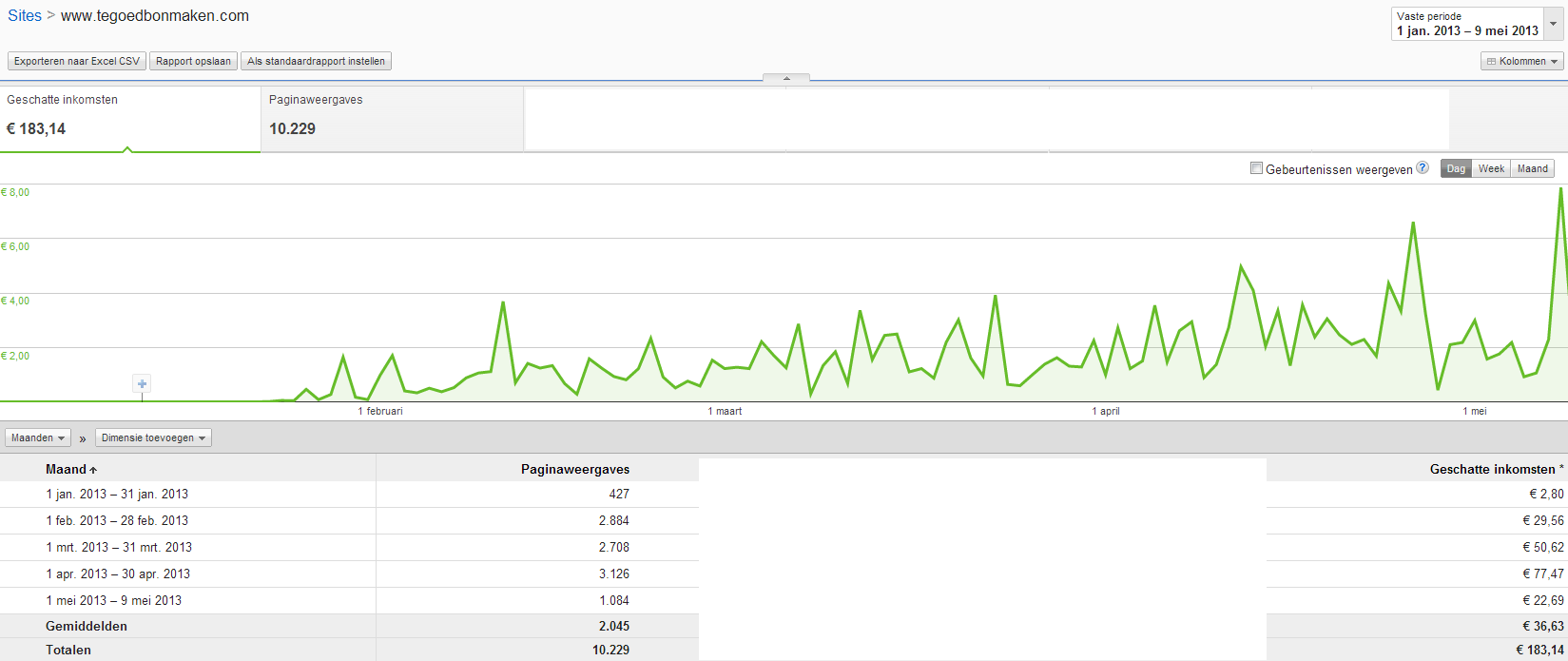This screenshot has height=661, width=1568.
Task: Switch chart granularity to Maand
Action: [1532, 168]
